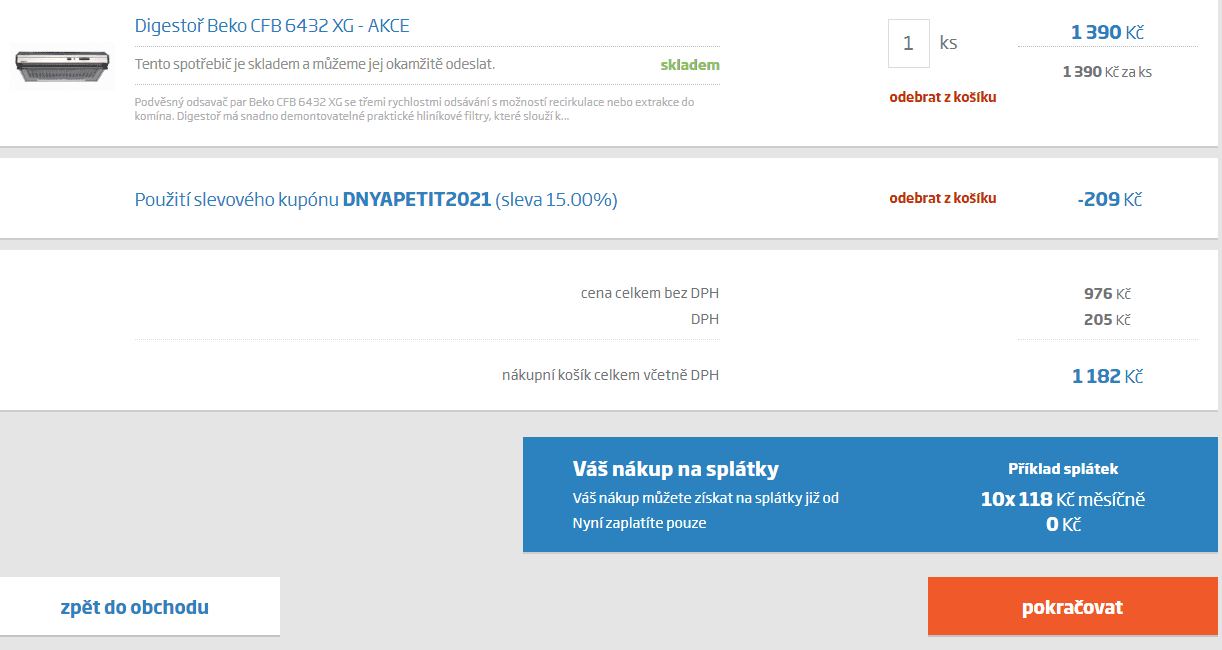Image resolution: width=1222 pixels, height=650 pixels.
Task: Edit the quantity field showing 1
Action: point(908,44)
